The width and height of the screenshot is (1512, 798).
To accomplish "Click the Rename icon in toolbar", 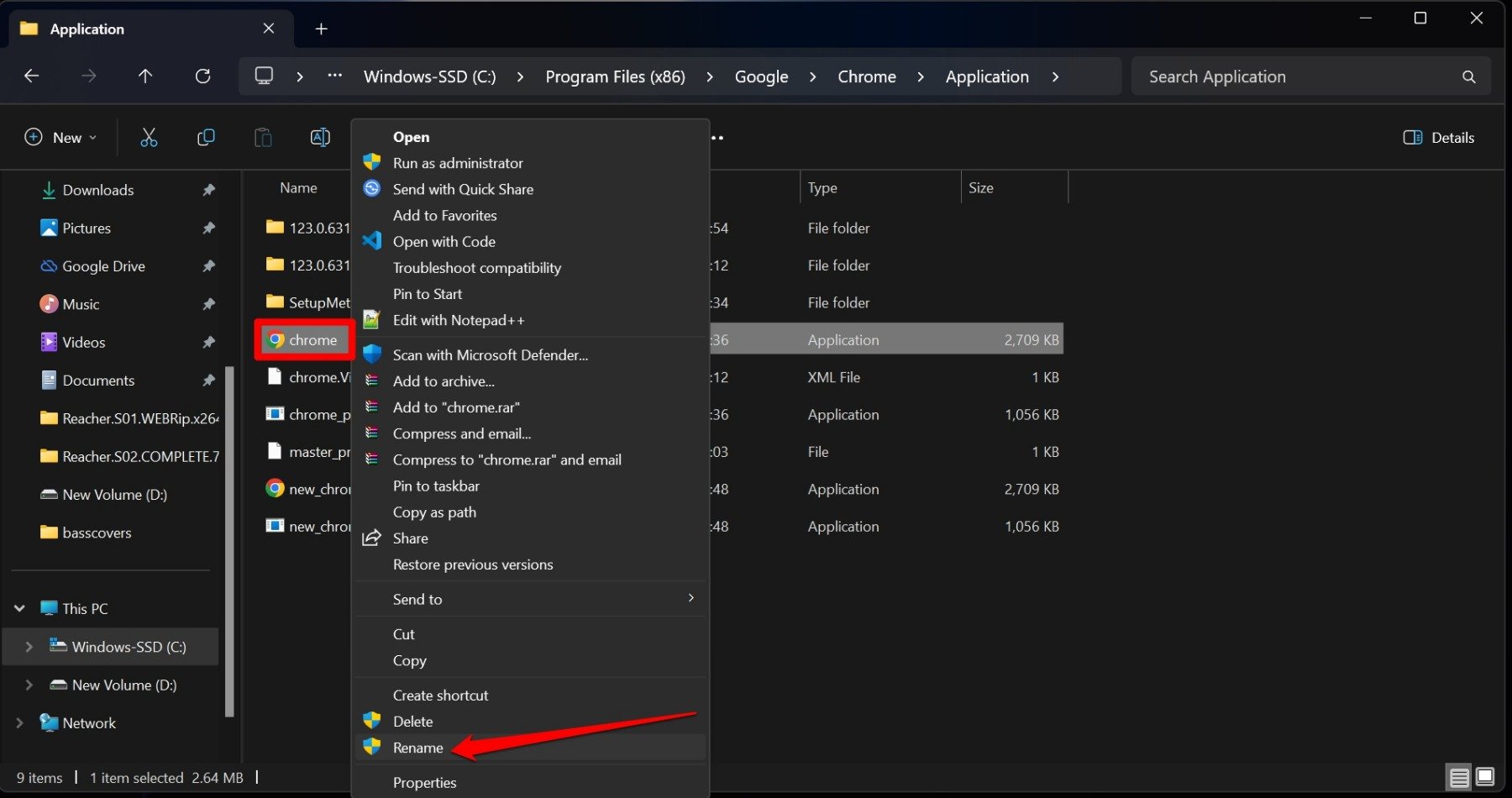I will coord(320,138).
